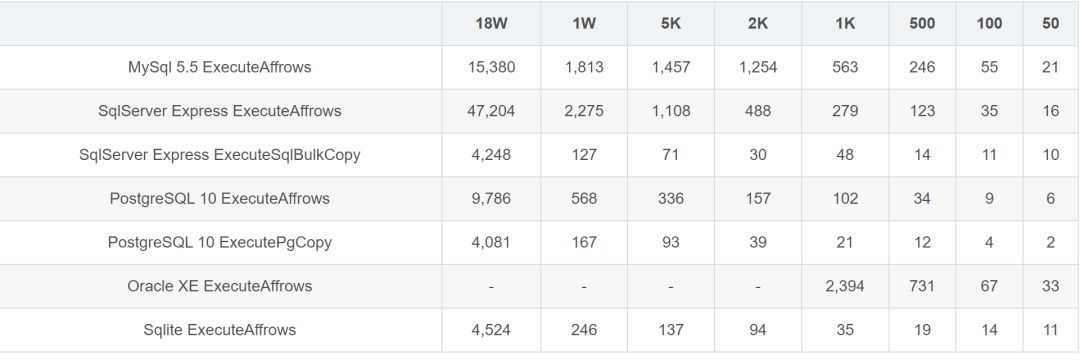The height and width of the screenshot is (361, 1080).
Task: Select the 1W column header
Action: click(584, 23)
